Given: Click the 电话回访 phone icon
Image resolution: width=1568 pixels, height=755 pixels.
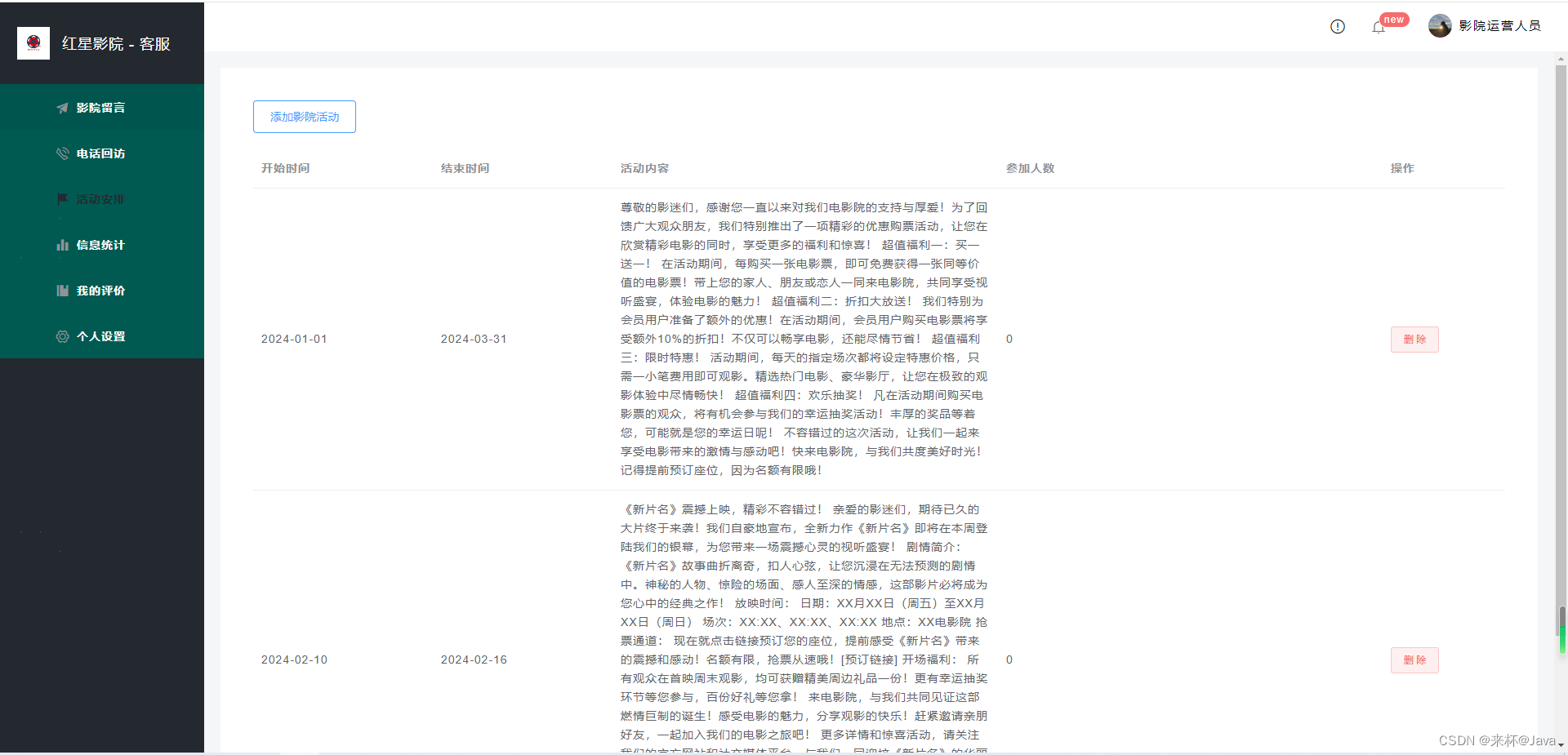Looking at the screenshot, I should click(x=62, y=153).
